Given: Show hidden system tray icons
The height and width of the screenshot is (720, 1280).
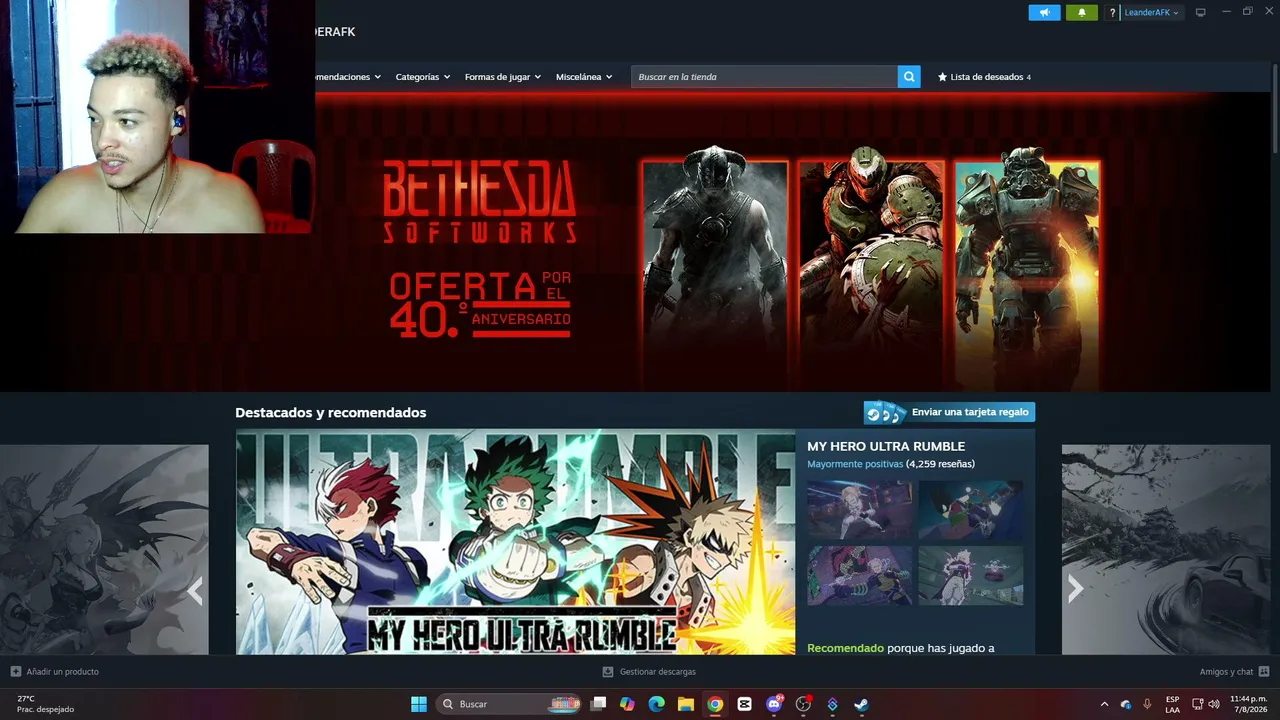Looking at the screenshot, I should point(1104,704).
